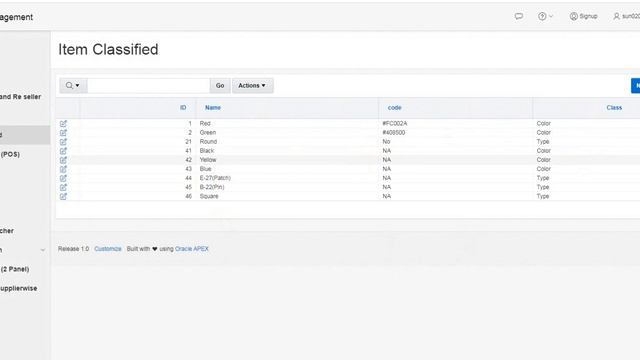Open the 'upplierwise' sidebar item
The image size is (640, 360).
pos(19,288)
